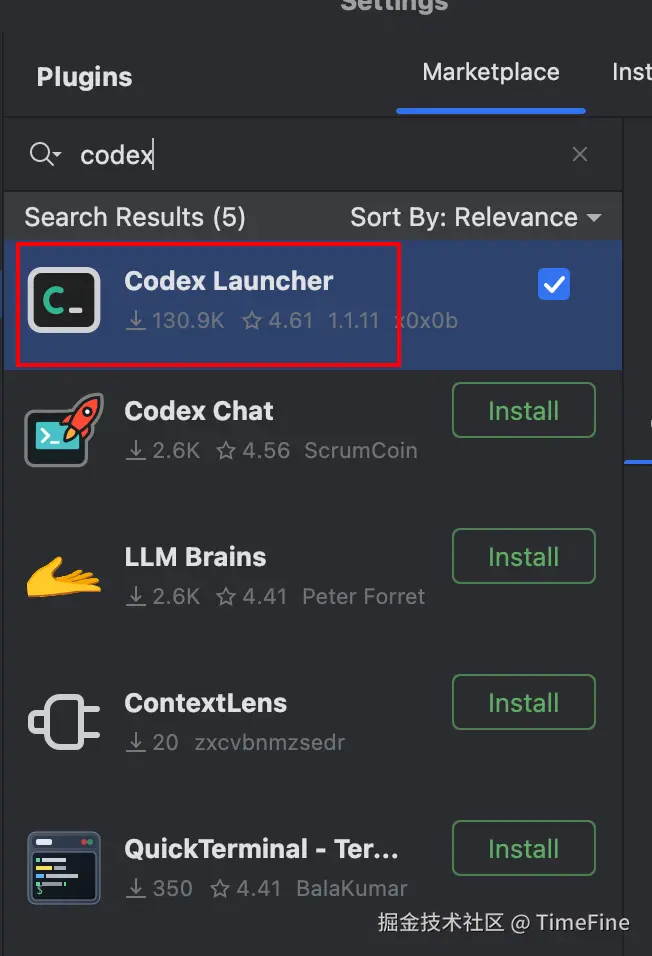
Task: Open the Sort By Relevance dropdown
Action: click(x=476, y=217)
